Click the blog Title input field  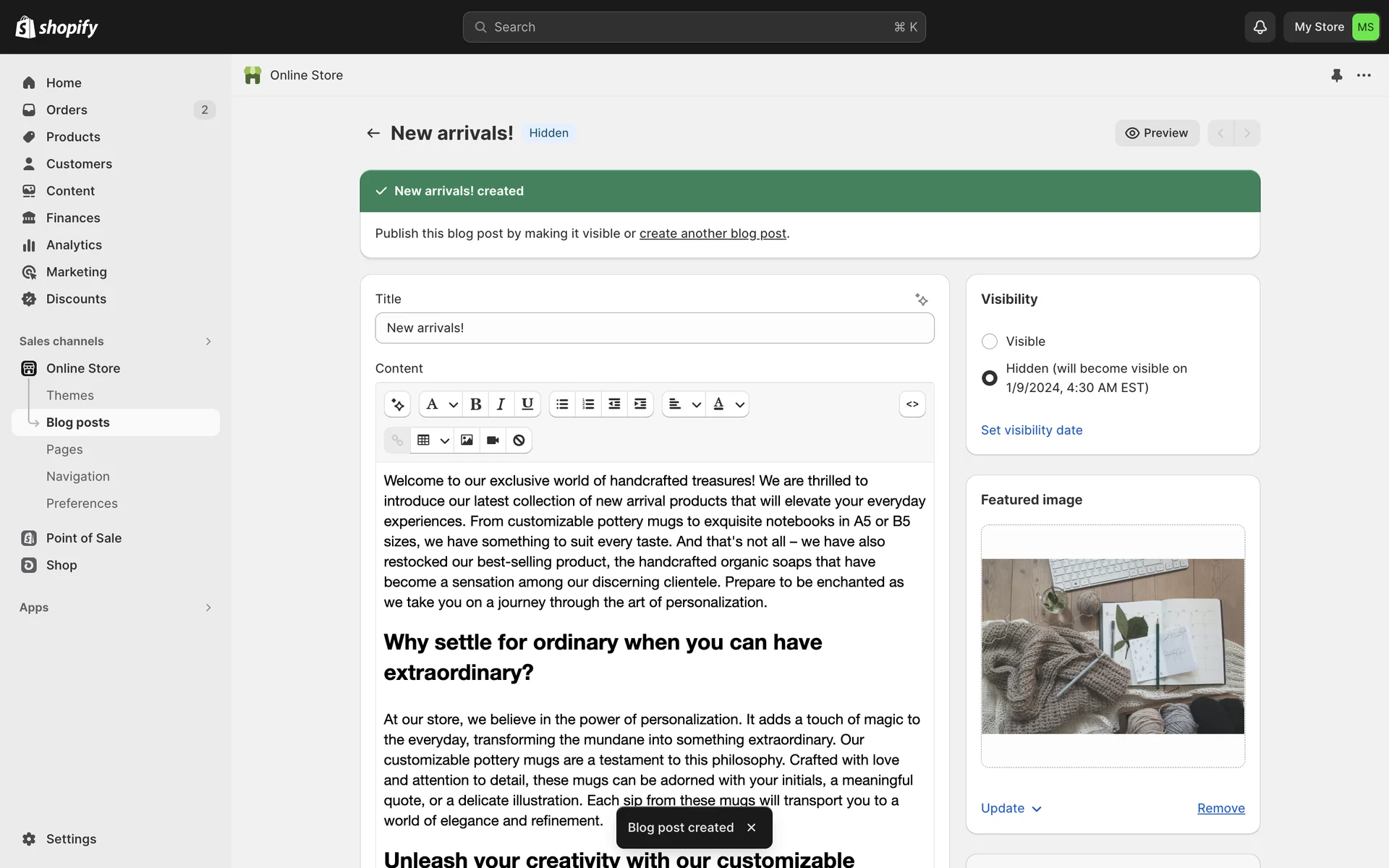[654, 328]
